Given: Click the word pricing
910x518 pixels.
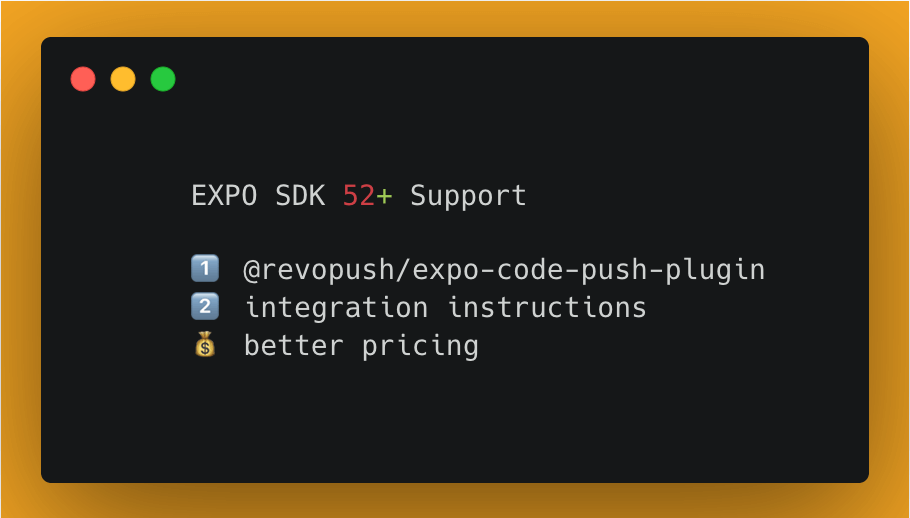Looking at the screenshot, I should (421, 347).
